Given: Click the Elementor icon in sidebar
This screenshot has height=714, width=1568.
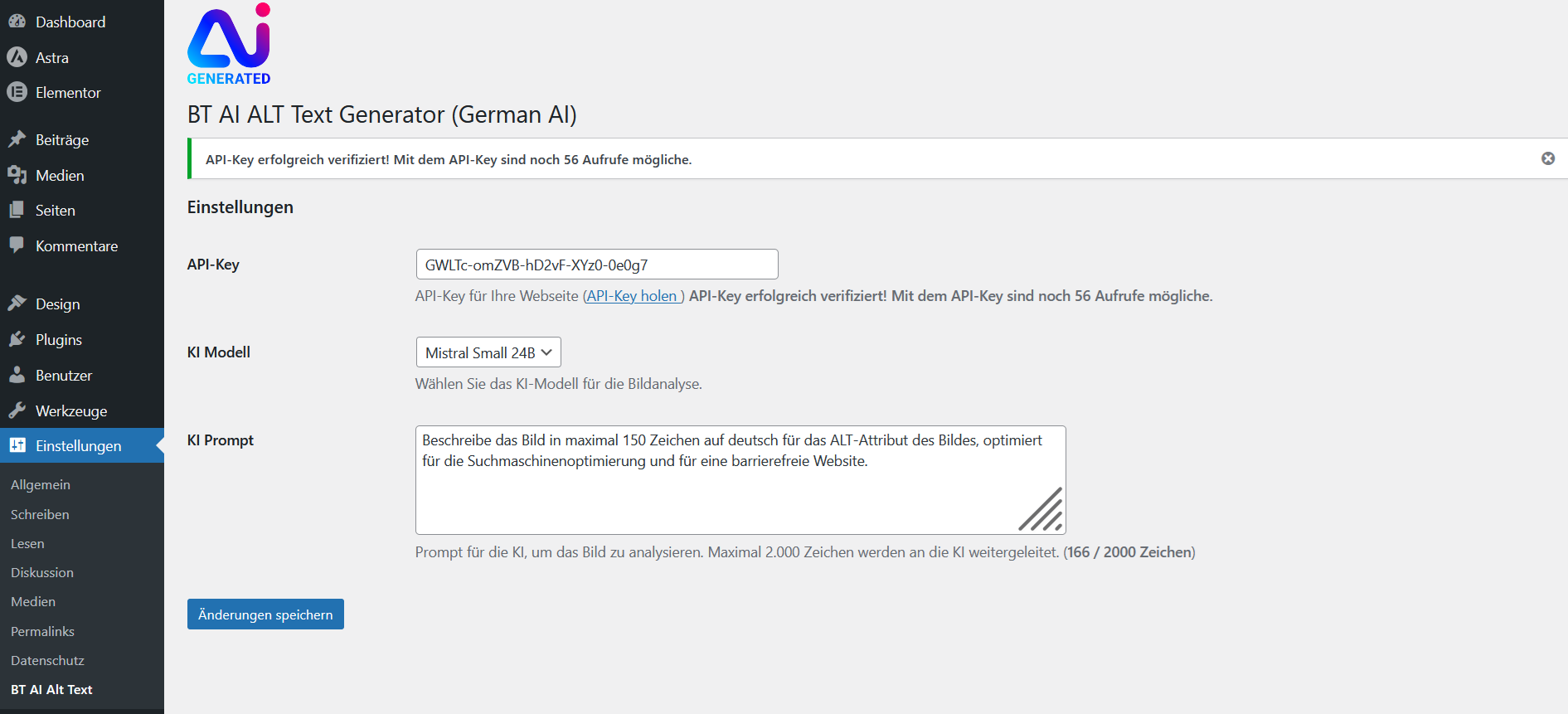Looking at the screenshot, I should [17, 92].
